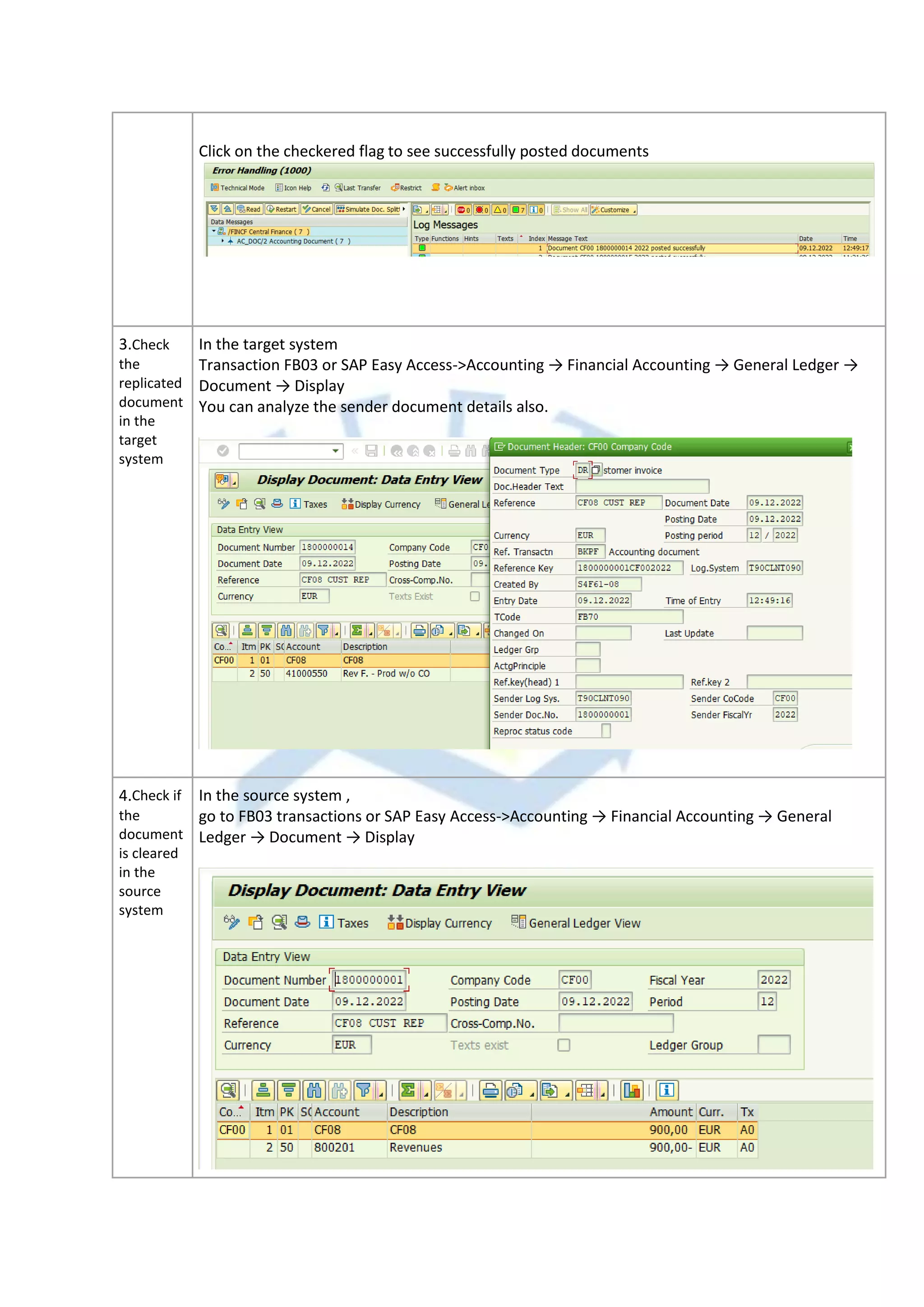924x1307 pixels.
Task: Click Display Other Document icon, 1800000001 window
Action: [256, 922]
